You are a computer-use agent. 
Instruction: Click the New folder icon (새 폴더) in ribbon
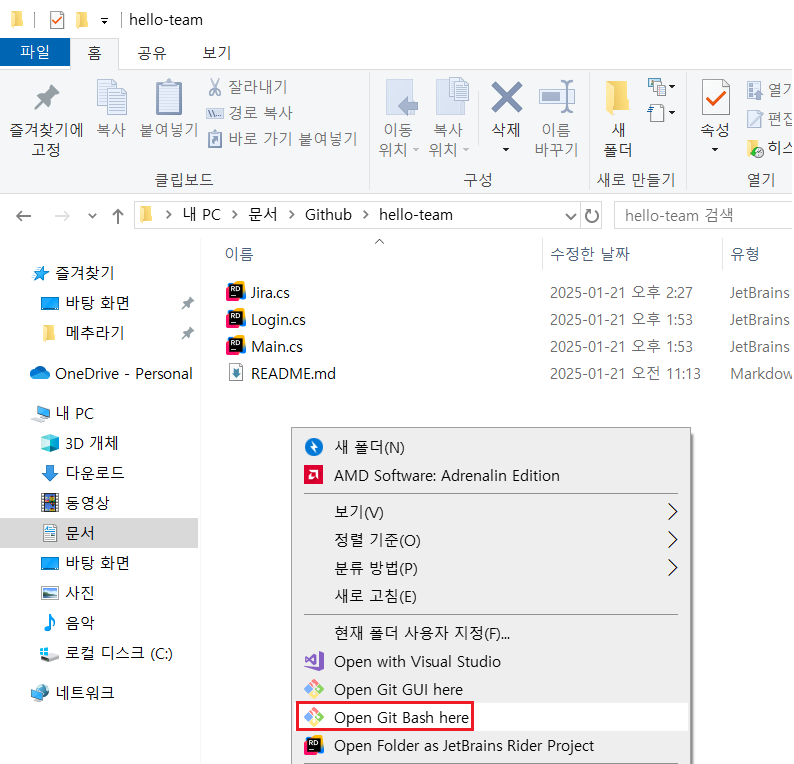click(618, 96)
